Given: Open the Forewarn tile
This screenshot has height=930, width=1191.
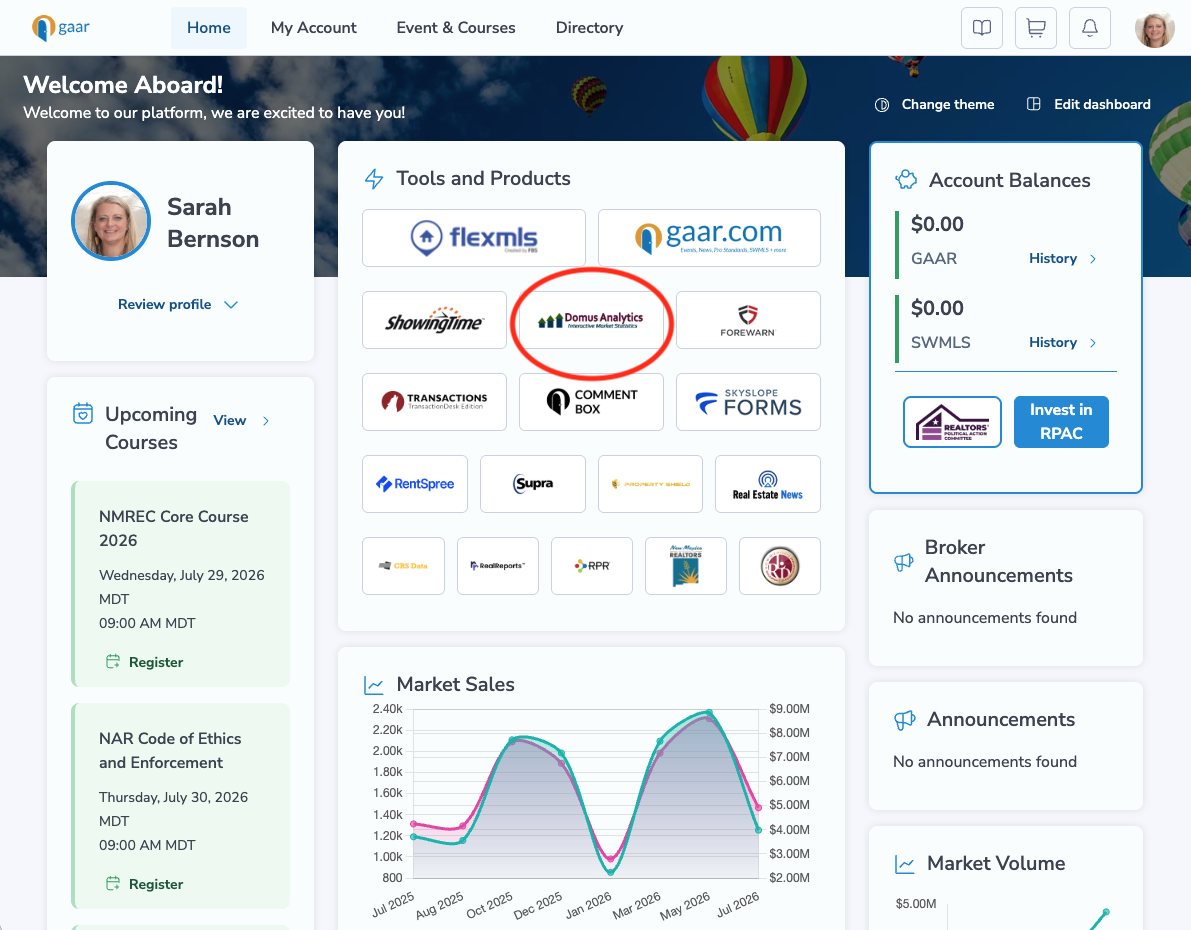Looking at the screenshot, I should [x=747, y=320].
